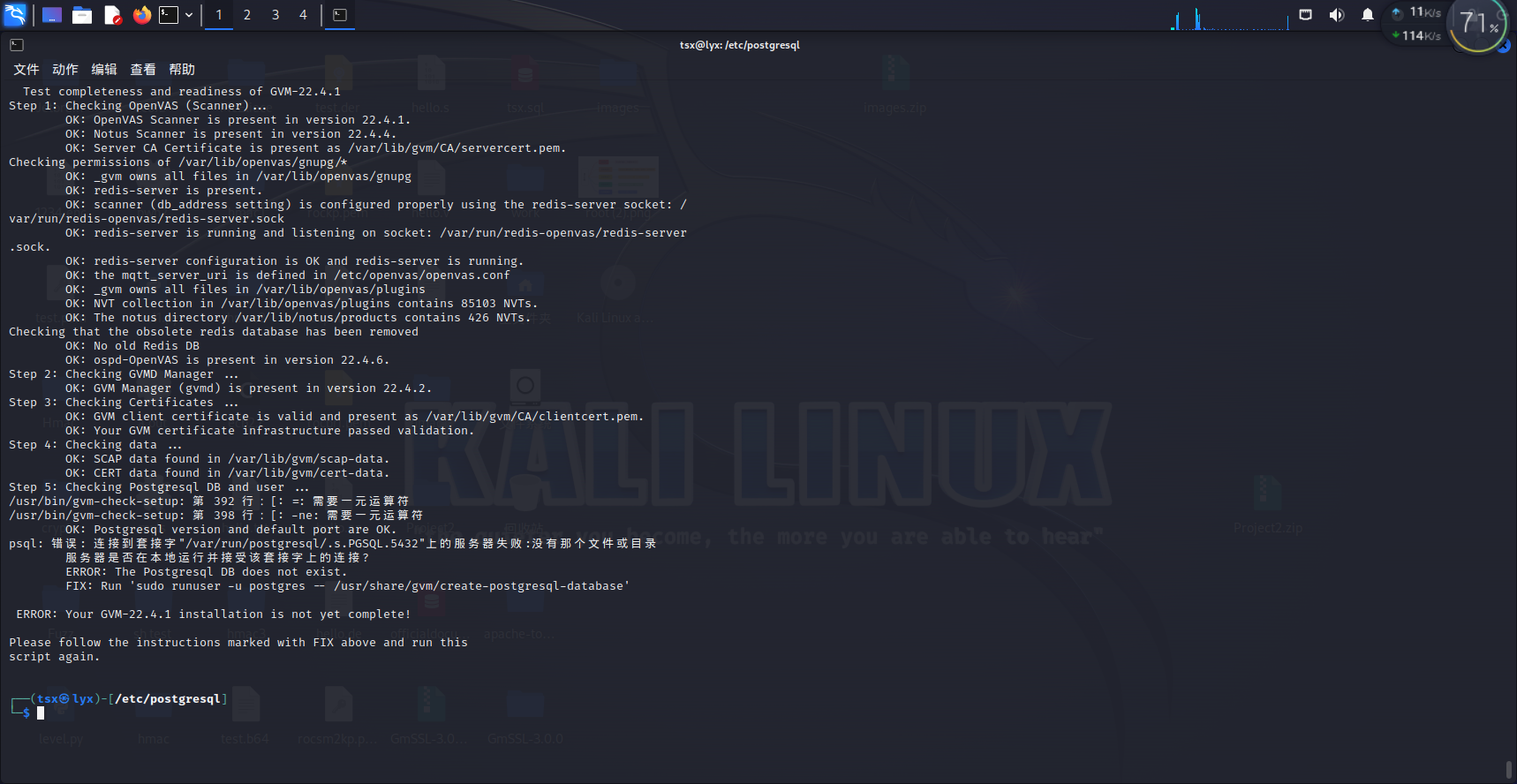Switch to workspace 4
The width and height of the screenshot is (1517, 784).
click(x=303, y=15)
